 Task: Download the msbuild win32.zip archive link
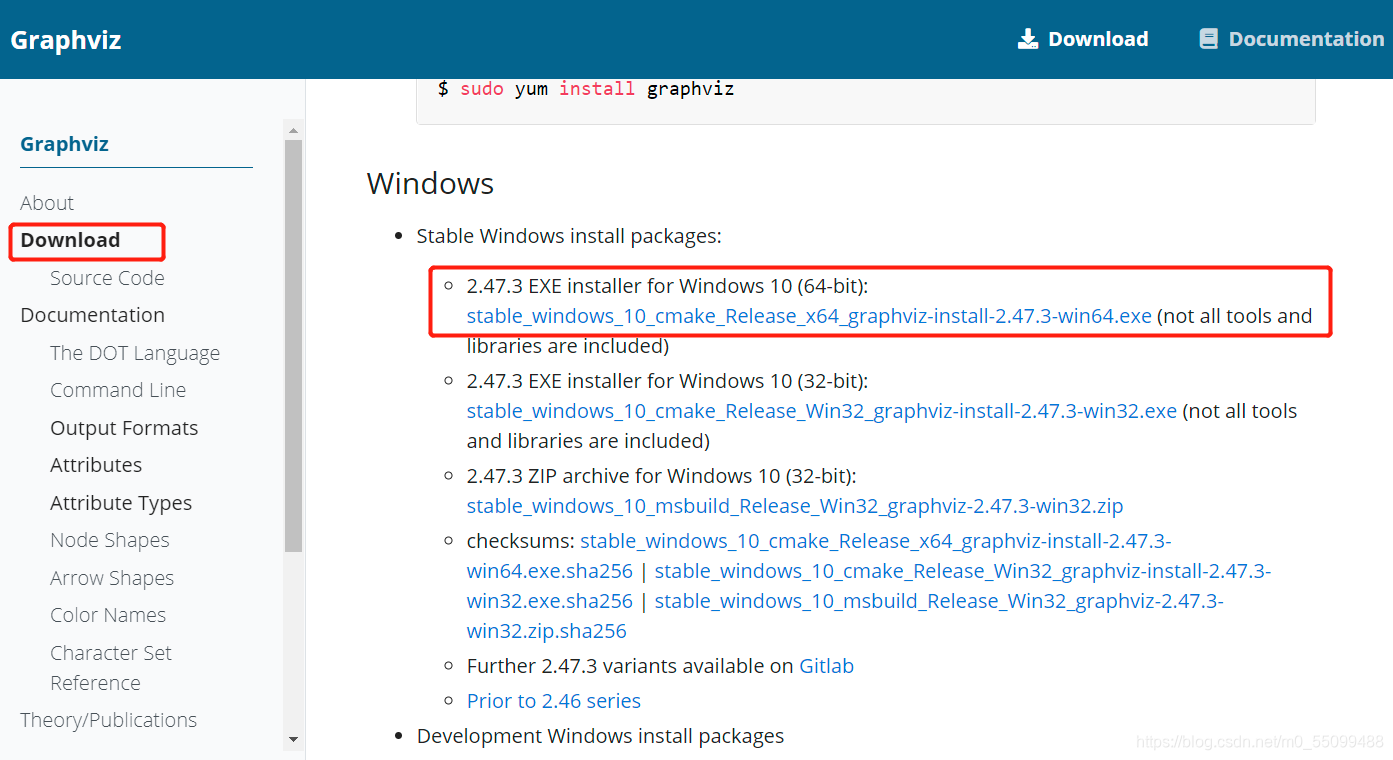tap(795, 506)
